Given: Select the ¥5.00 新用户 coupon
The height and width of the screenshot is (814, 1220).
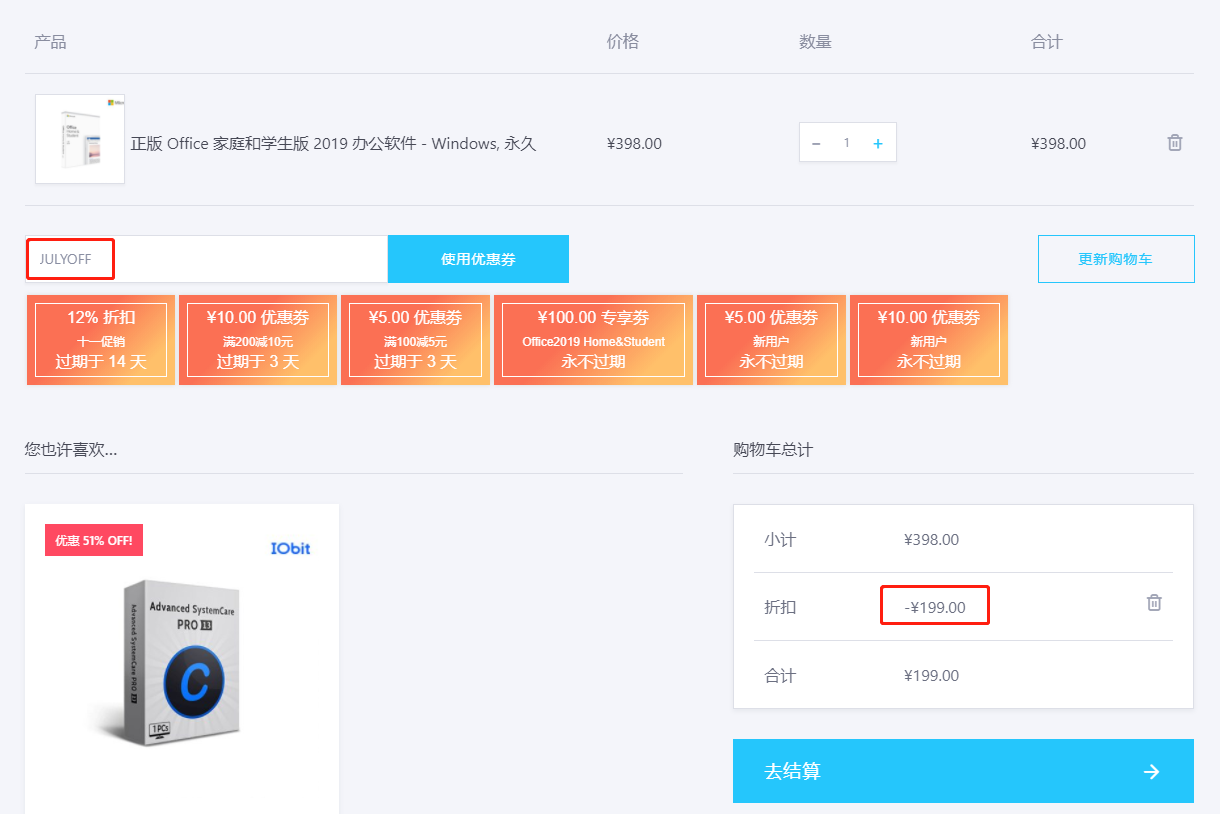Looking at the screenshot, I should click(x=771, y=340).
